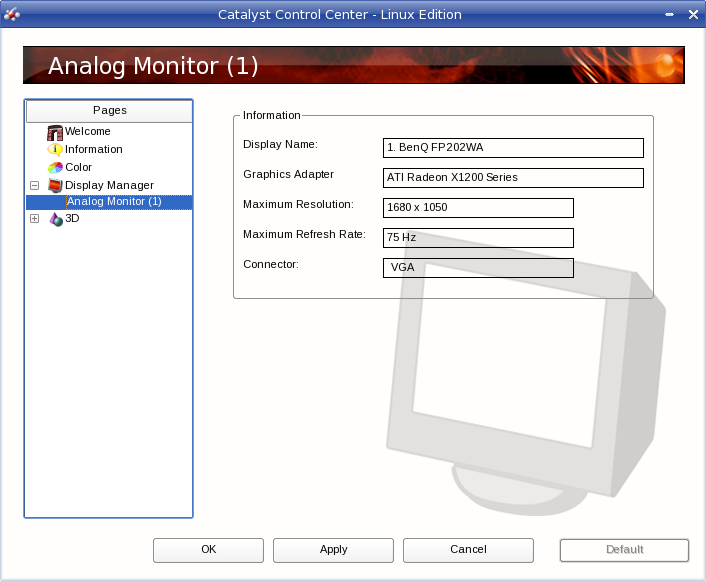Collapse the Display Manager tree node
The width and height of the screenshot is (706, 581).
(34, 186)
